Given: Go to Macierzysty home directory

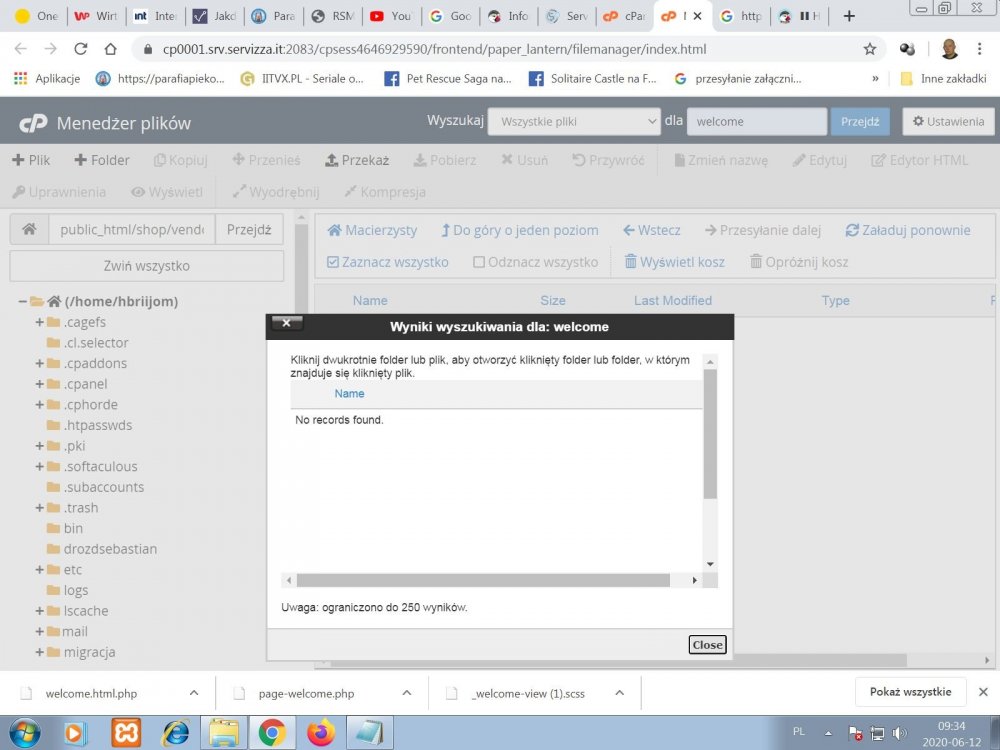Looking at the screenshot, I should (x=372, y=230).
